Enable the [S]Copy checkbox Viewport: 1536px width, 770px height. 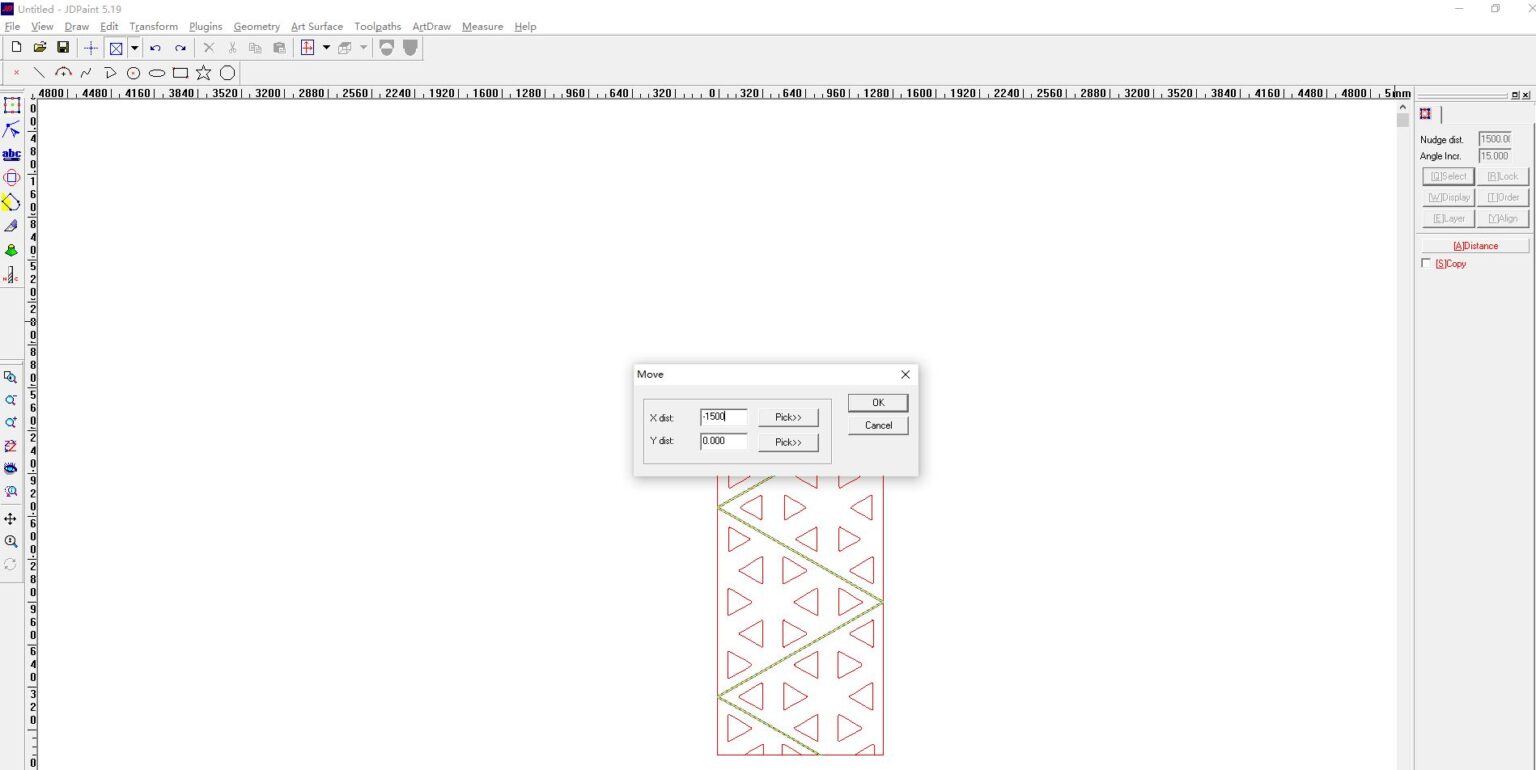point(1426,264)
